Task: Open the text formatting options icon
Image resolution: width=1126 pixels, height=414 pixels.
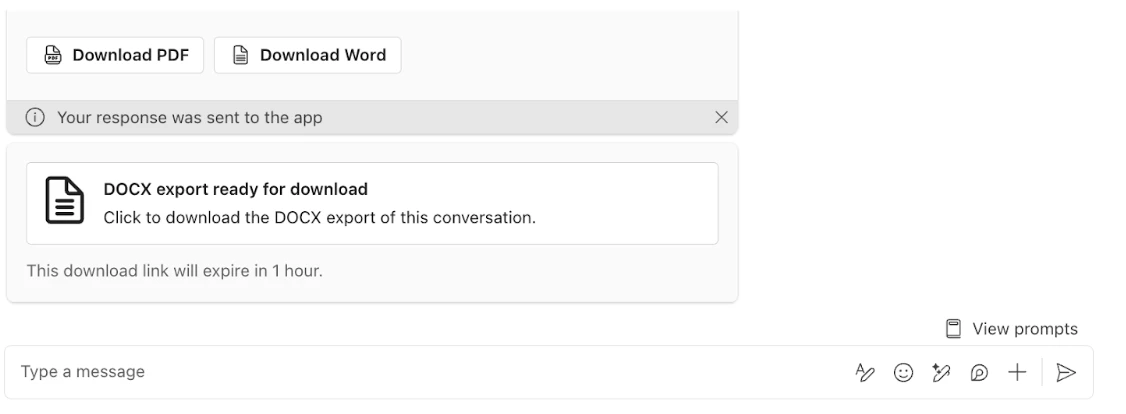Action: 865,372
